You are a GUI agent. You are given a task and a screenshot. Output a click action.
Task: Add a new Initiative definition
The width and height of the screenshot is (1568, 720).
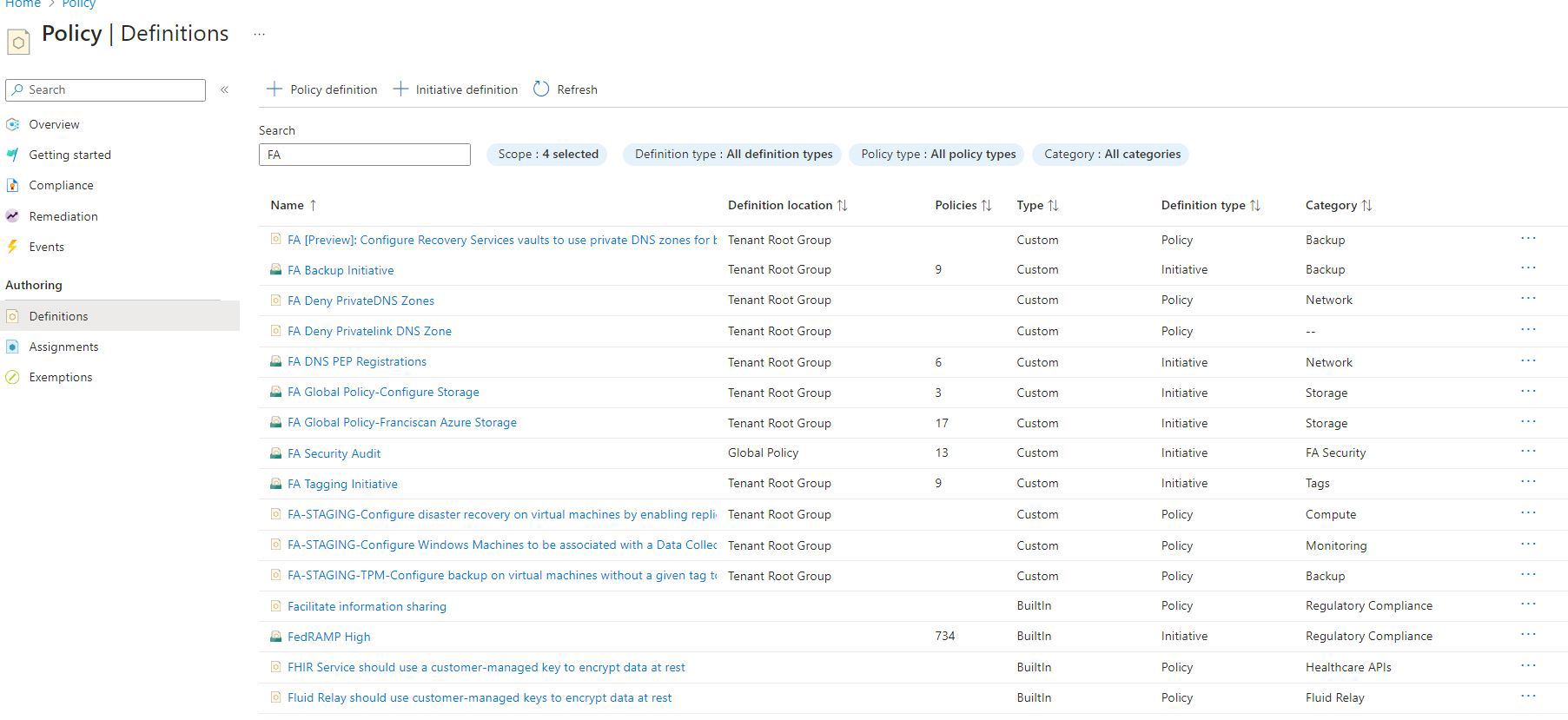coord(455,89)
